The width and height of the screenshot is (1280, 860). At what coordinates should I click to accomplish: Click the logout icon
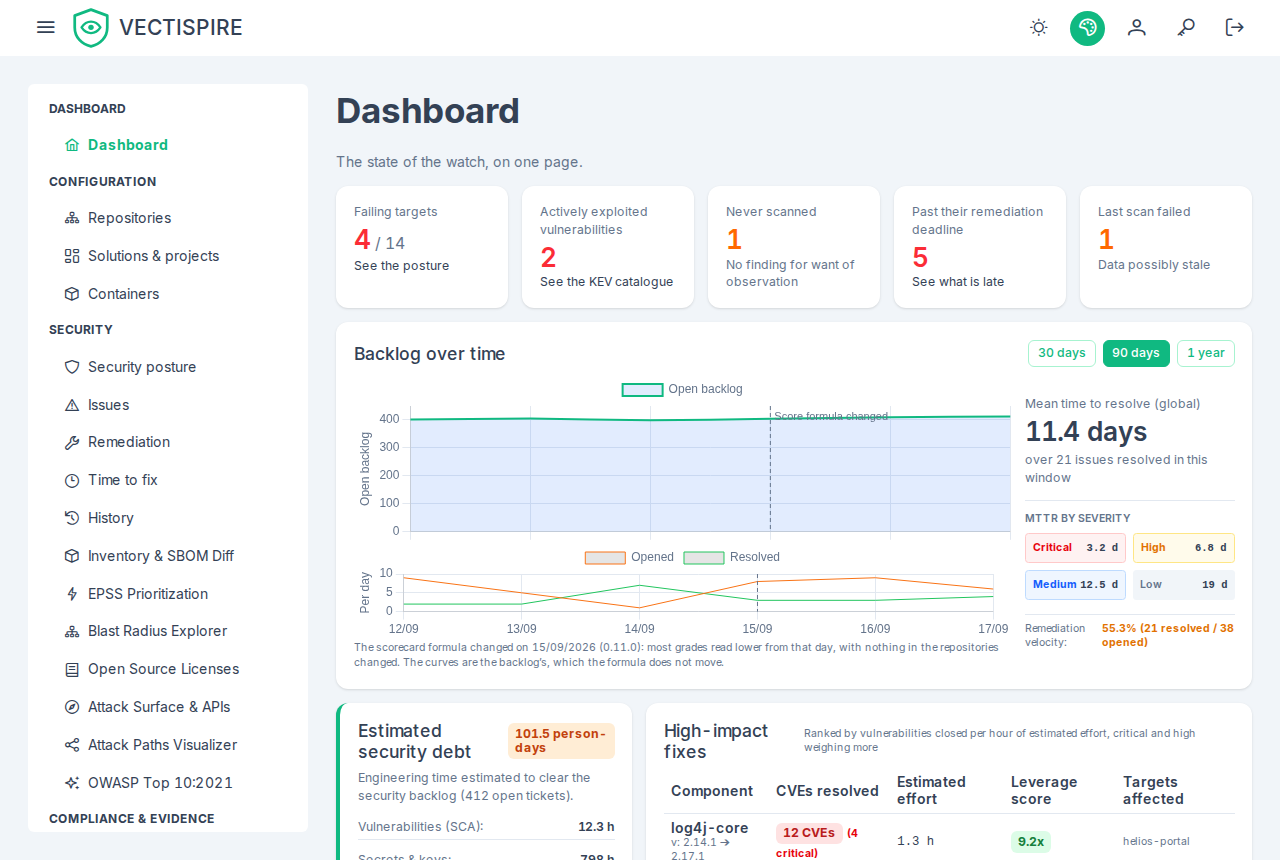(x=1235, y=27)
